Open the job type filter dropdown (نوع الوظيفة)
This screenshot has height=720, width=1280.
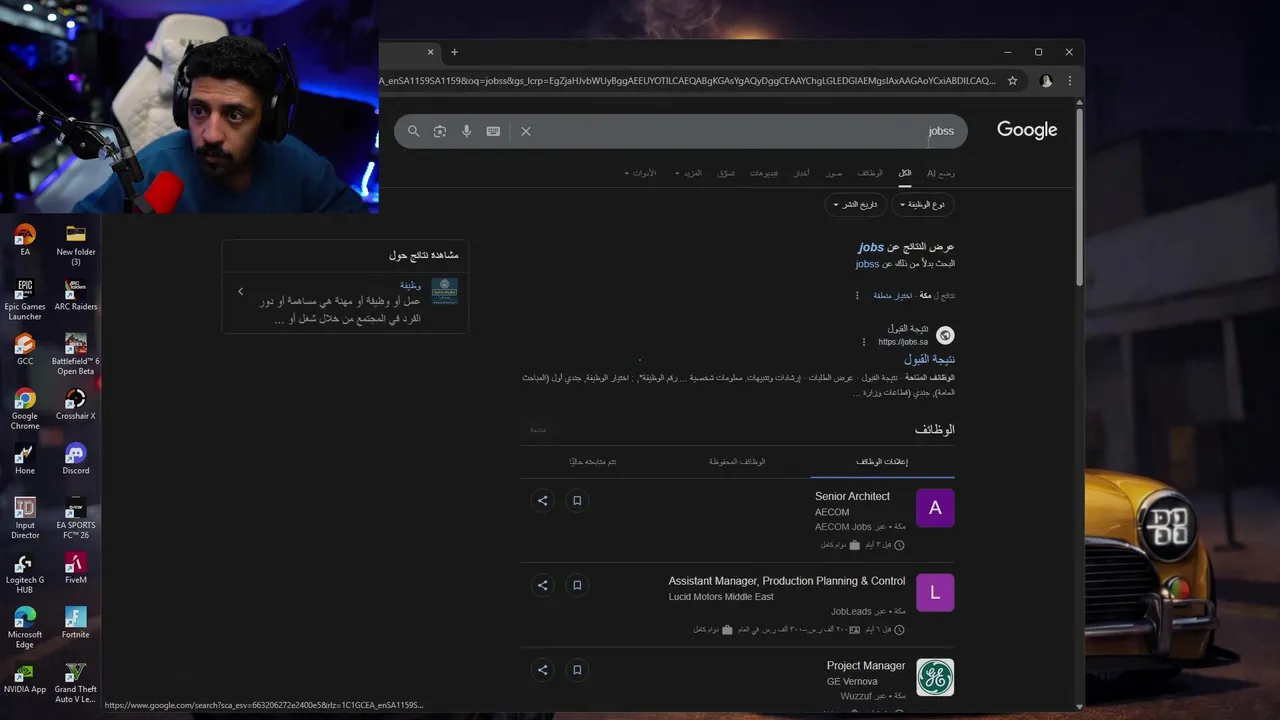tap(923, 205)
